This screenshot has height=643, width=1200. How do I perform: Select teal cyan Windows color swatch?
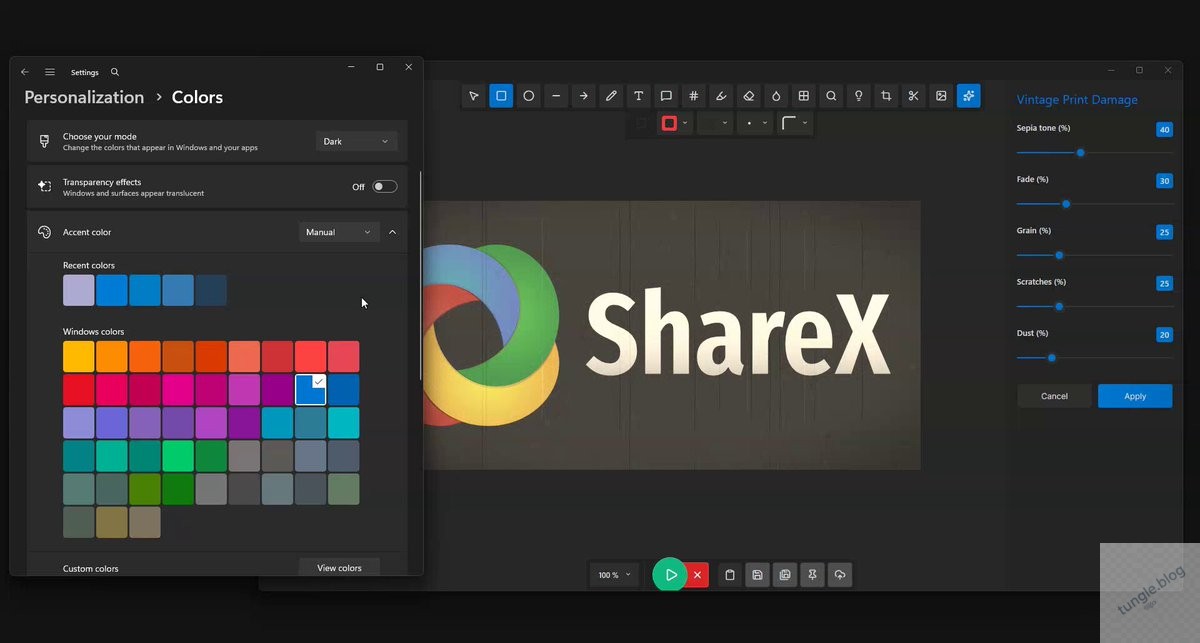pyautogui.click(x=344, y=423)
